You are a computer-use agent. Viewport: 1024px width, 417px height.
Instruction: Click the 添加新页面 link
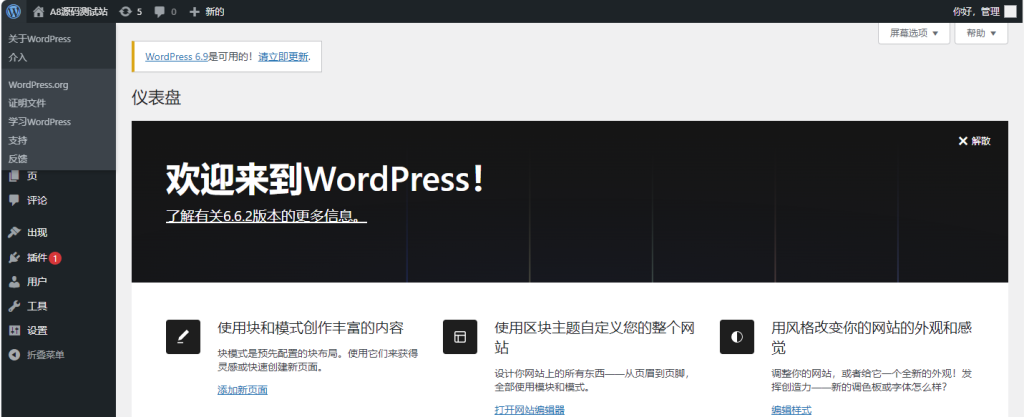[x=242, y=390]
